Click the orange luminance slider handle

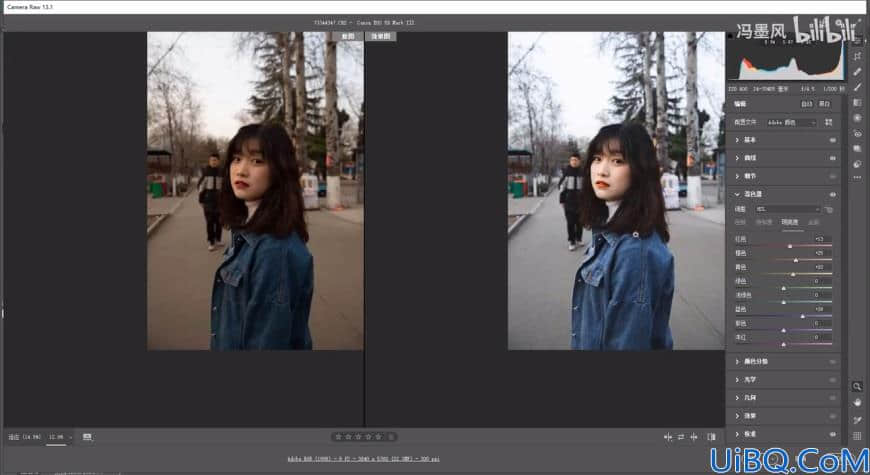(796, 260)
